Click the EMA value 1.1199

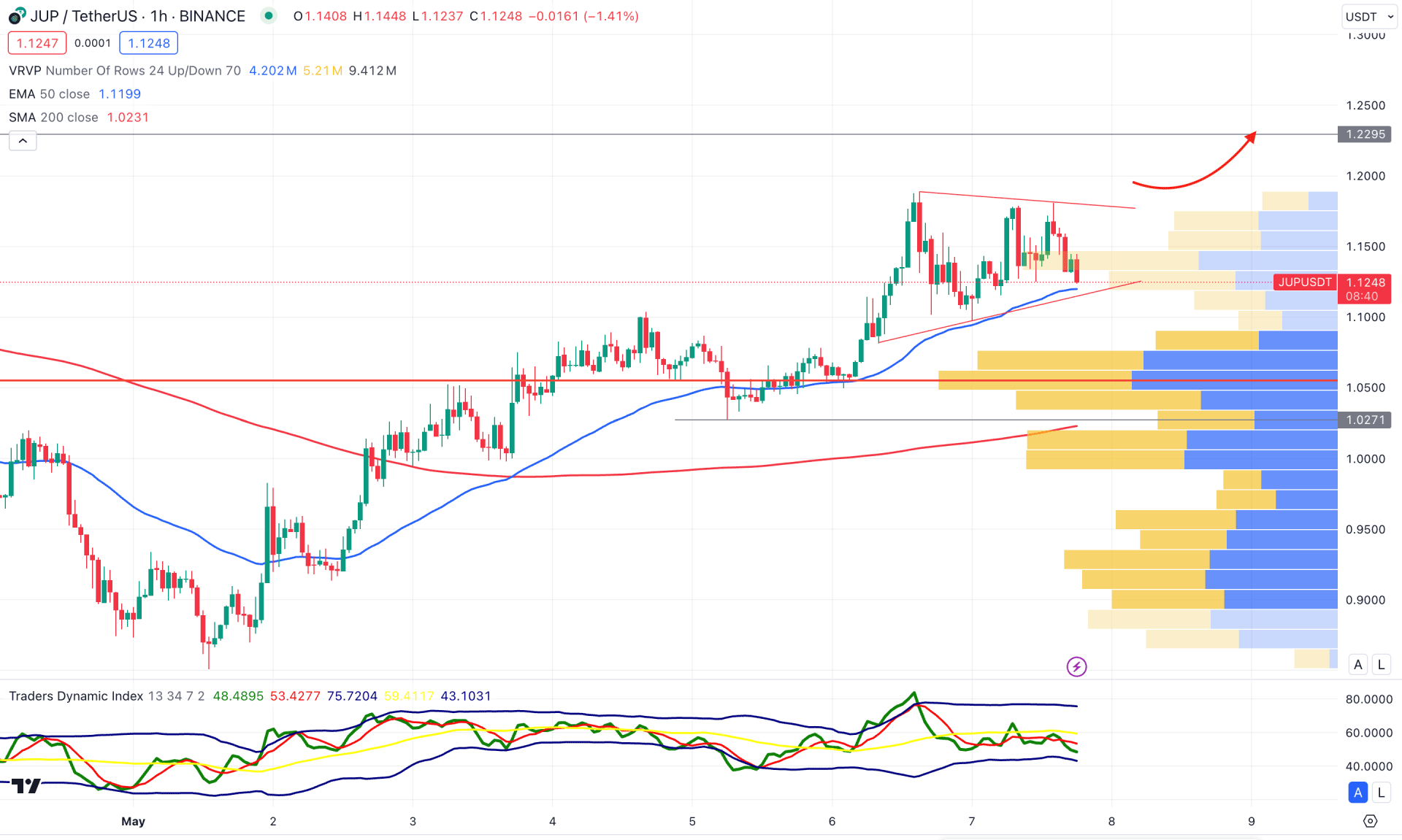pyautogui.click(x=120, y=94)
